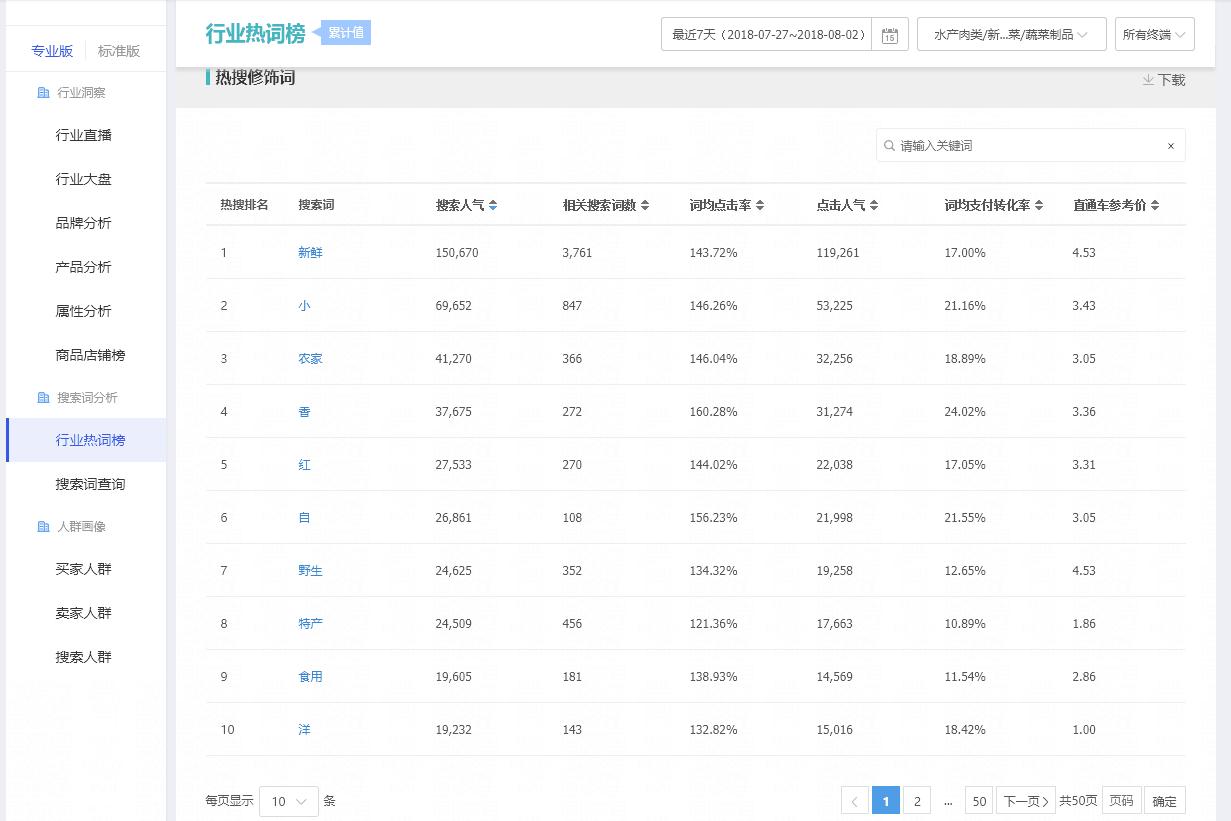Open search term 食用
This screenshot has width=1231, height=821.
(310, 677)
